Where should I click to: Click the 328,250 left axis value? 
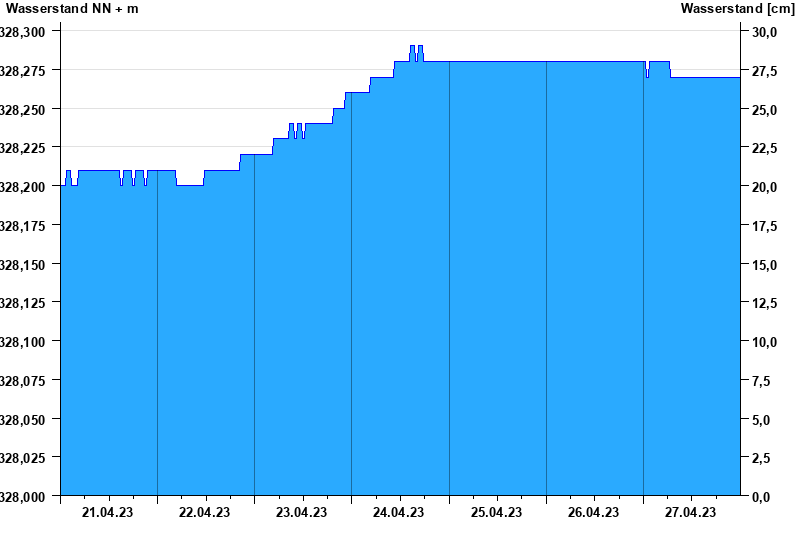[x=22, y=110]
